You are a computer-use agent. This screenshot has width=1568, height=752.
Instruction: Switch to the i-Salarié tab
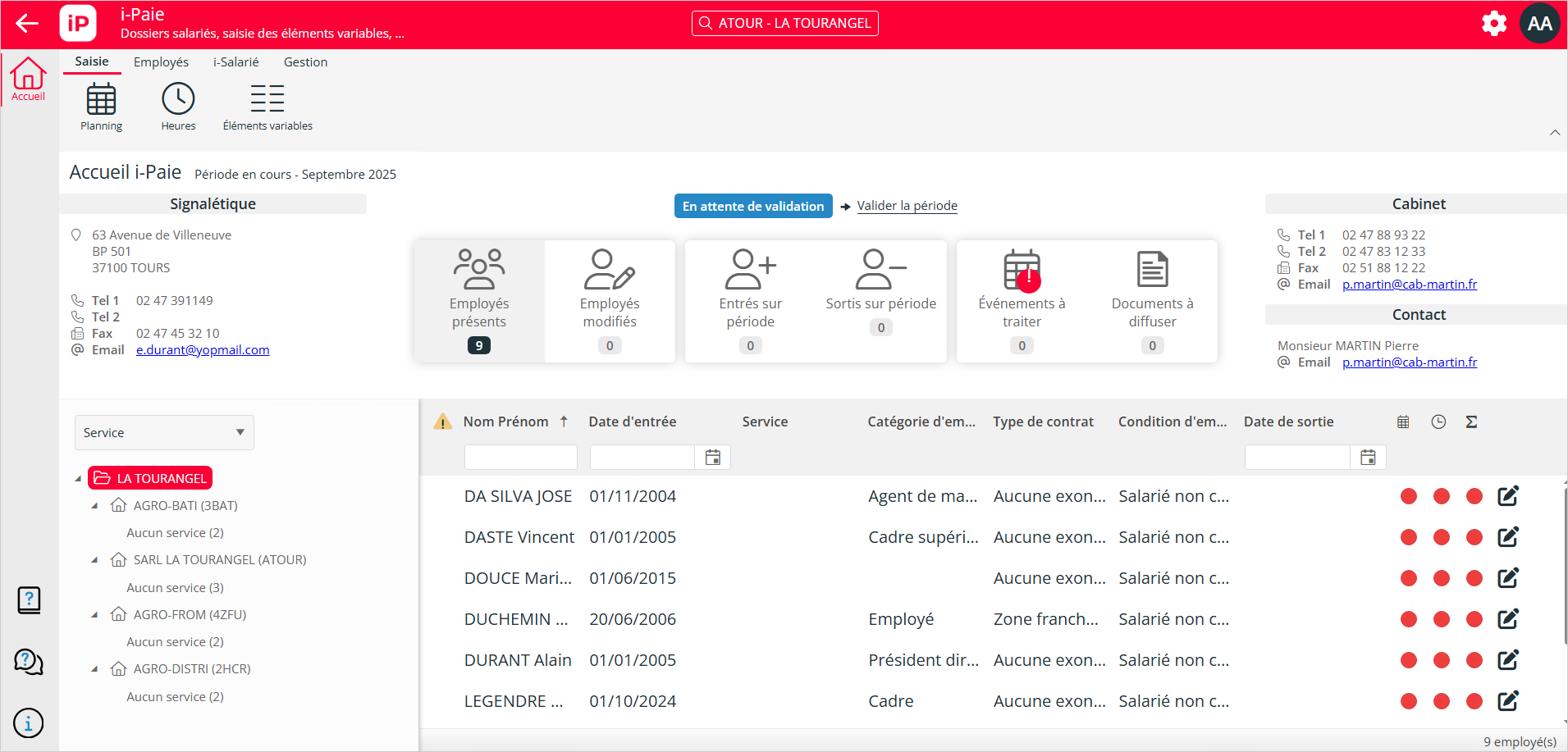[x=236, y=62]
